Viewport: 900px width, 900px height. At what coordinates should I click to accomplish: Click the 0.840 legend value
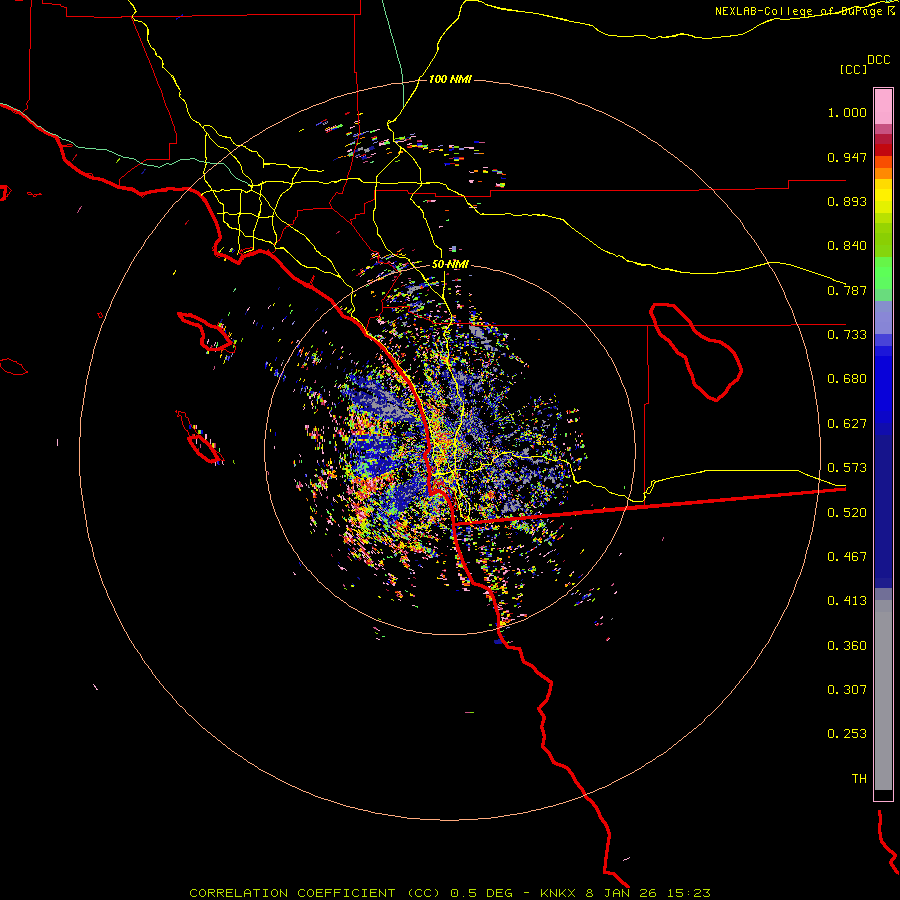(847, 246)
